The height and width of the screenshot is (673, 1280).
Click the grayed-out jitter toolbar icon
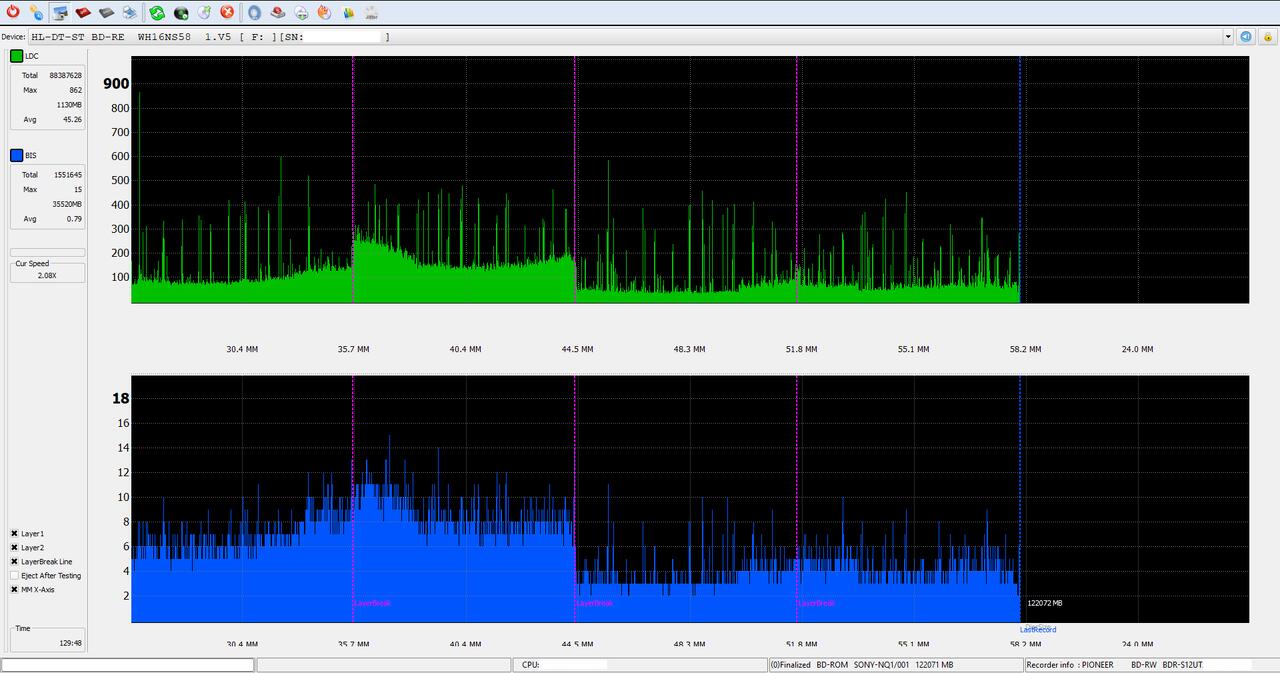coord(371,12)
